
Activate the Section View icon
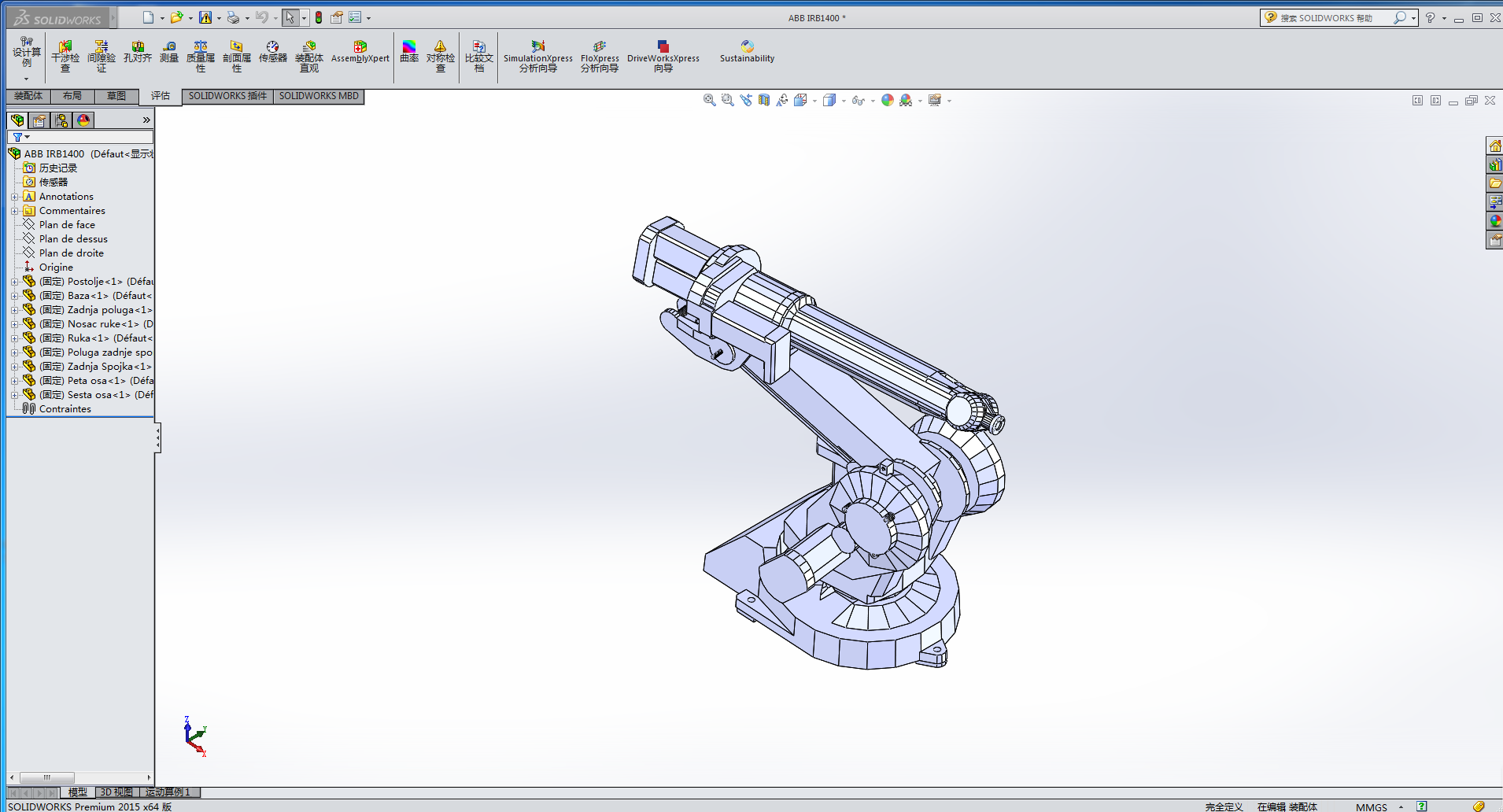tap(764, 100)
